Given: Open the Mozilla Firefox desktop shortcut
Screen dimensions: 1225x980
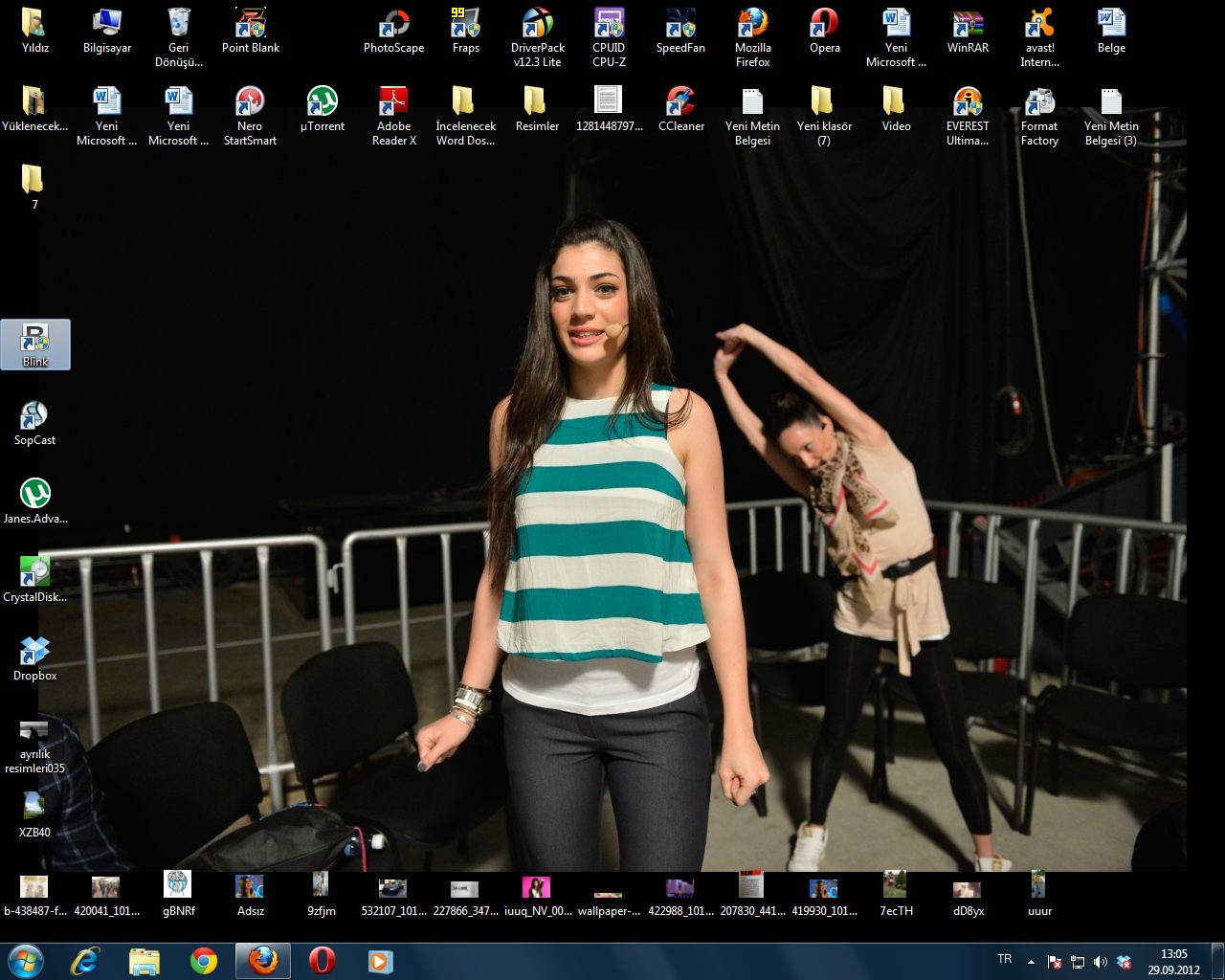Looking at the screenshot, I should (x=752, y=36).
